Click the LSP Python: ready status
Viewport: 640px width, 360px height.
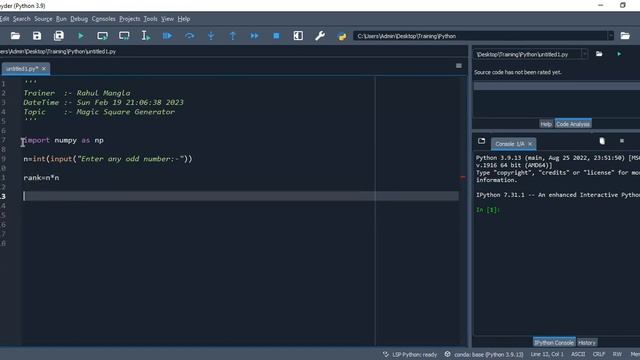tap(410, 354)
